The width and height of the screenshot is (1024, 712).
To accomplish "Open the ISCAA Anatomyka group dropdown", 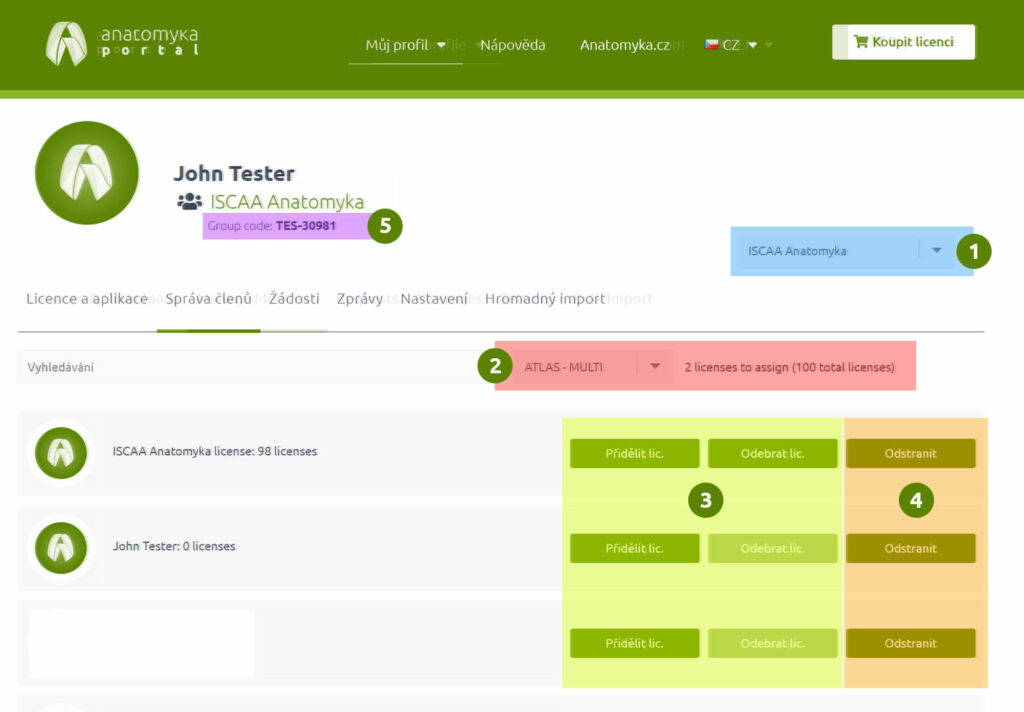I will [936, 251].
